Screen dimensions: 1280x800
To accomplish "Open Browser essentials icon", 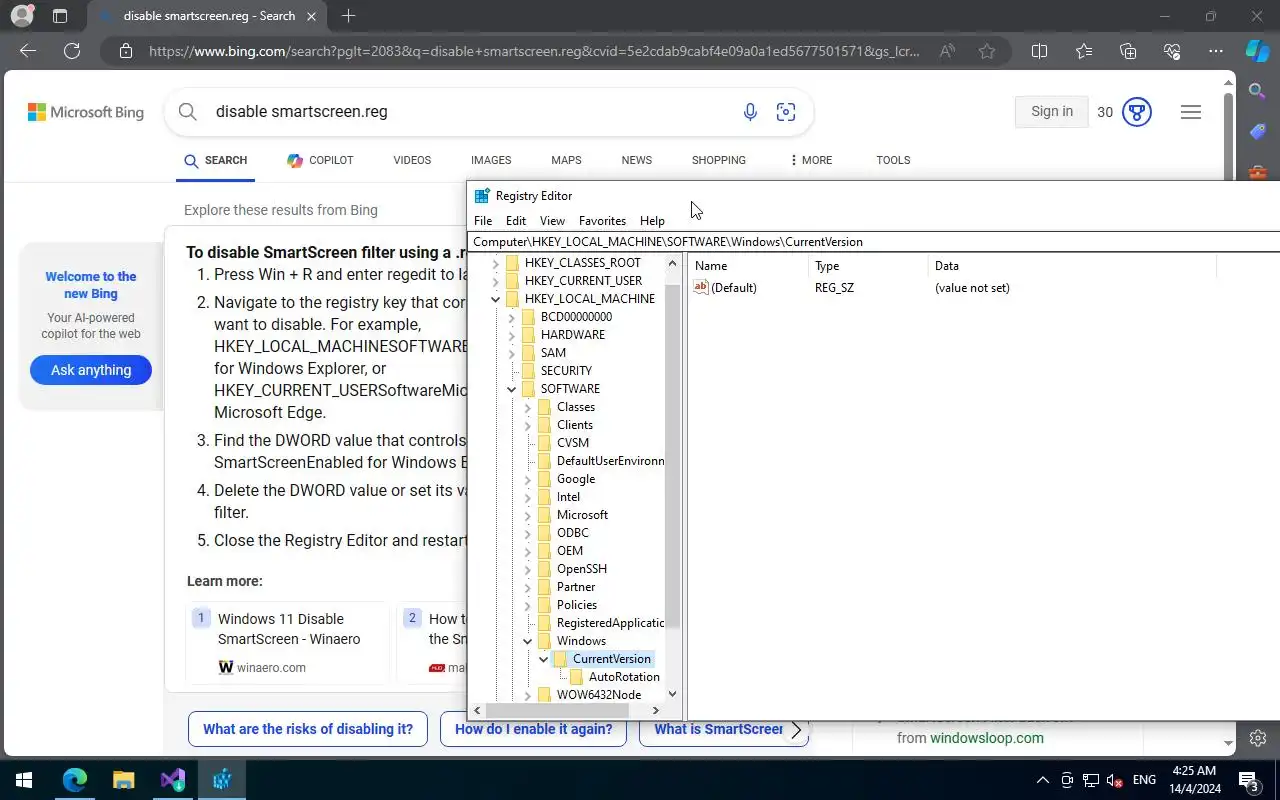I will point(1172,51).
